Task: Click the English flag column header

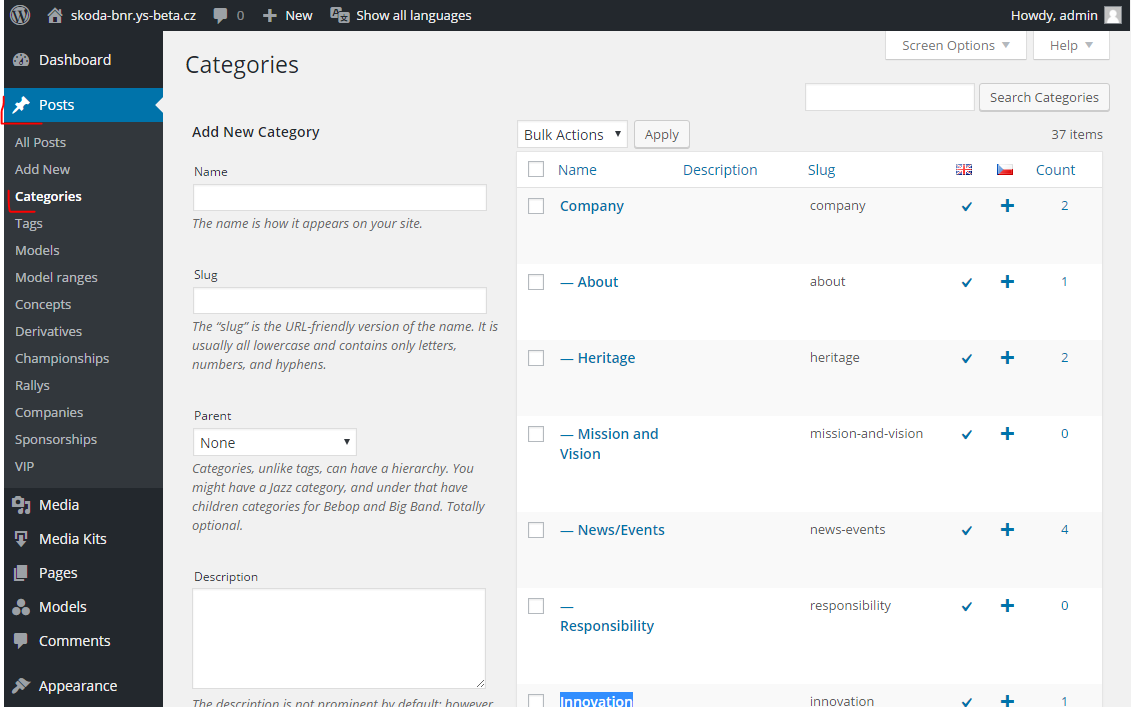Action: (x=964, y=170)
